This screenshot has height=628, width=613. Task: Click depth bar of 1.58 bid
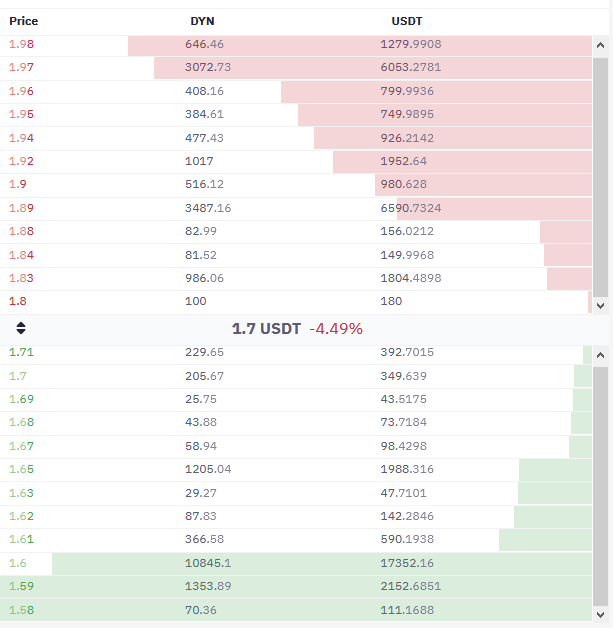pos(296,610)
